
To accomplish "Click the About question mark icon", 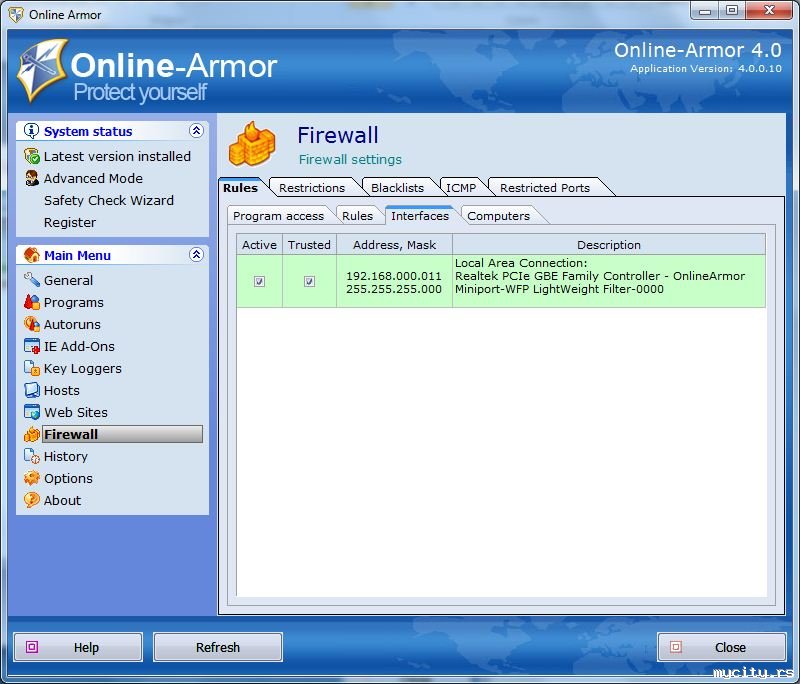I will 32,500.
